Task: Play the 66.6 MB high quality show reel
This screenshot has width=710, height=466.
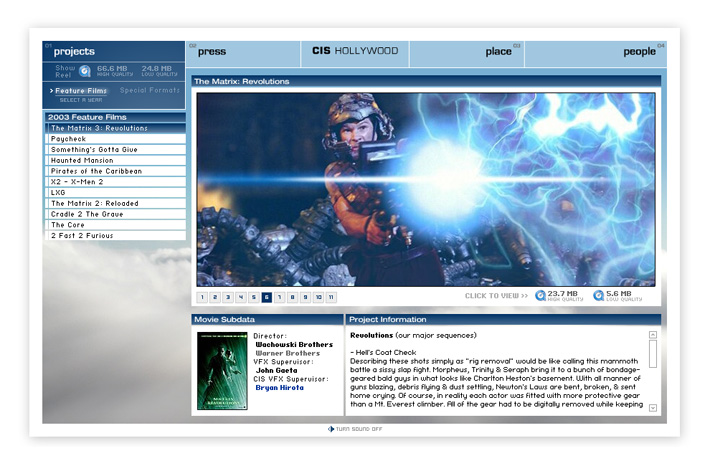Action: coord(115,71)
